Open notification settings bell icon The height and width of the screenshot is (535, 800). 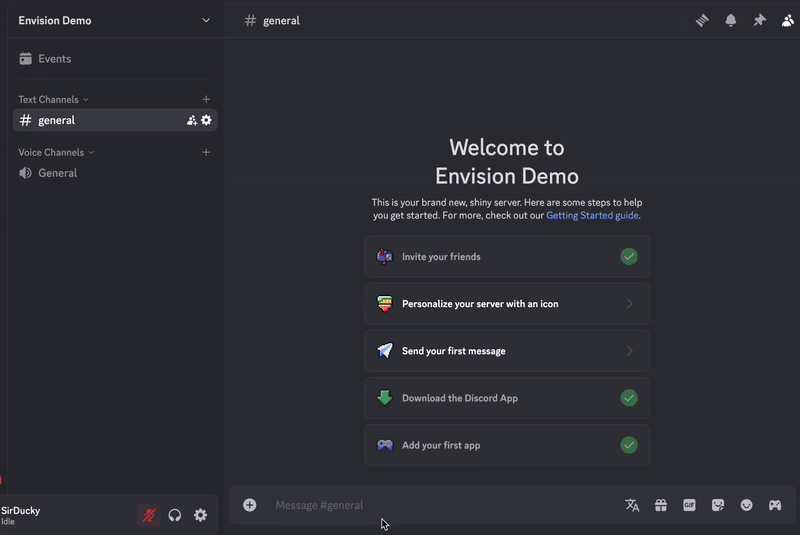tap(731, 20)
